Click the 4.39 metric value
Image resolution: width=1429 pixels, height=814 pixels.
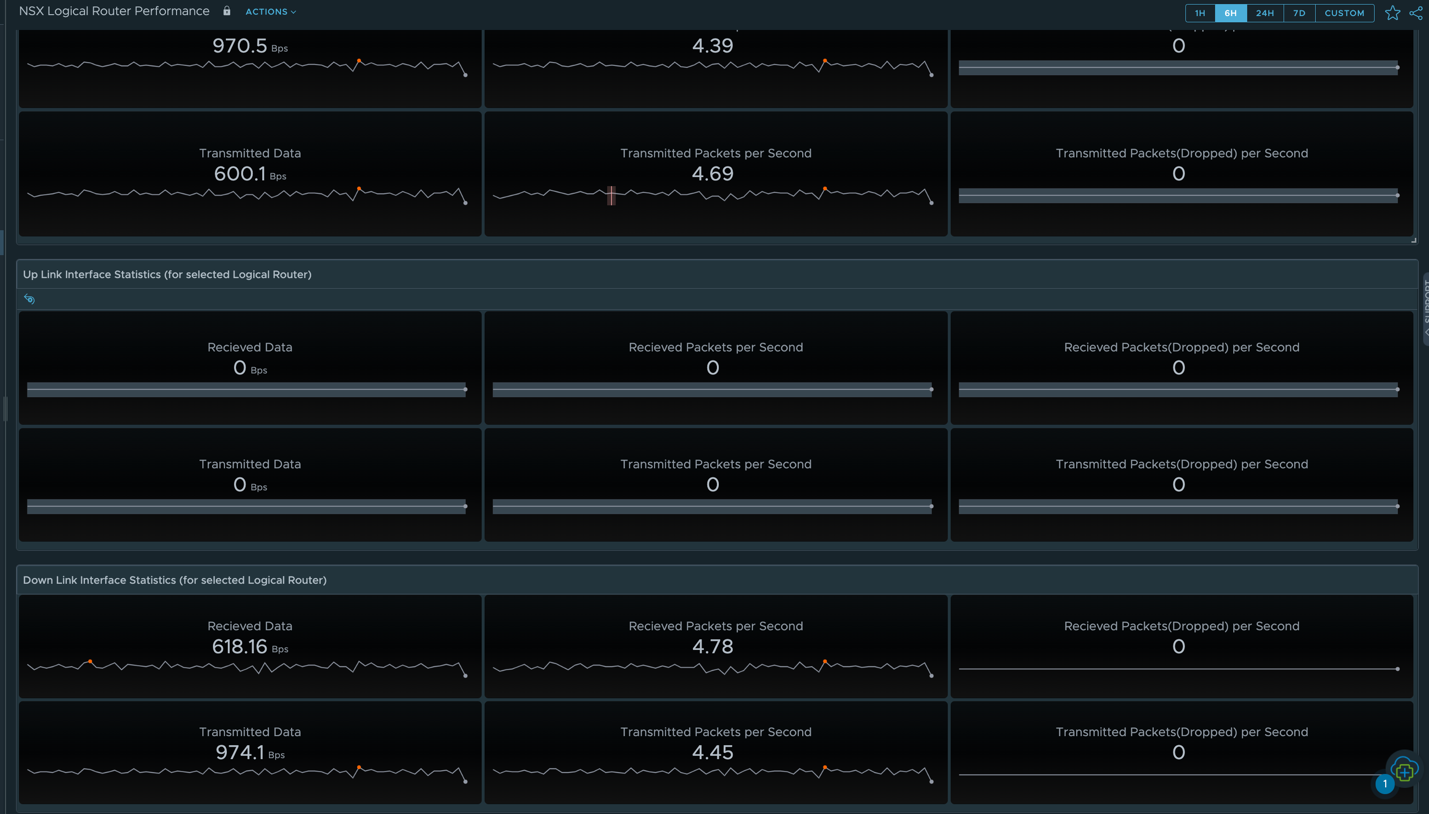713,46
